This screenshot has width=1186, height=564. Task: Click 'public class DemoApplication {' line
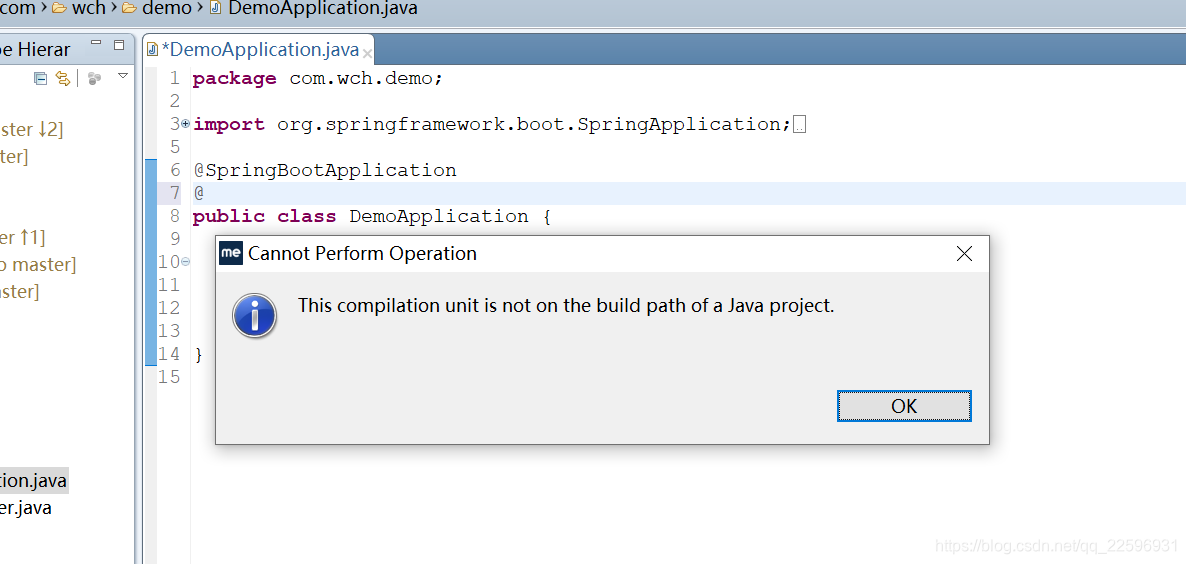pos(372,216)
